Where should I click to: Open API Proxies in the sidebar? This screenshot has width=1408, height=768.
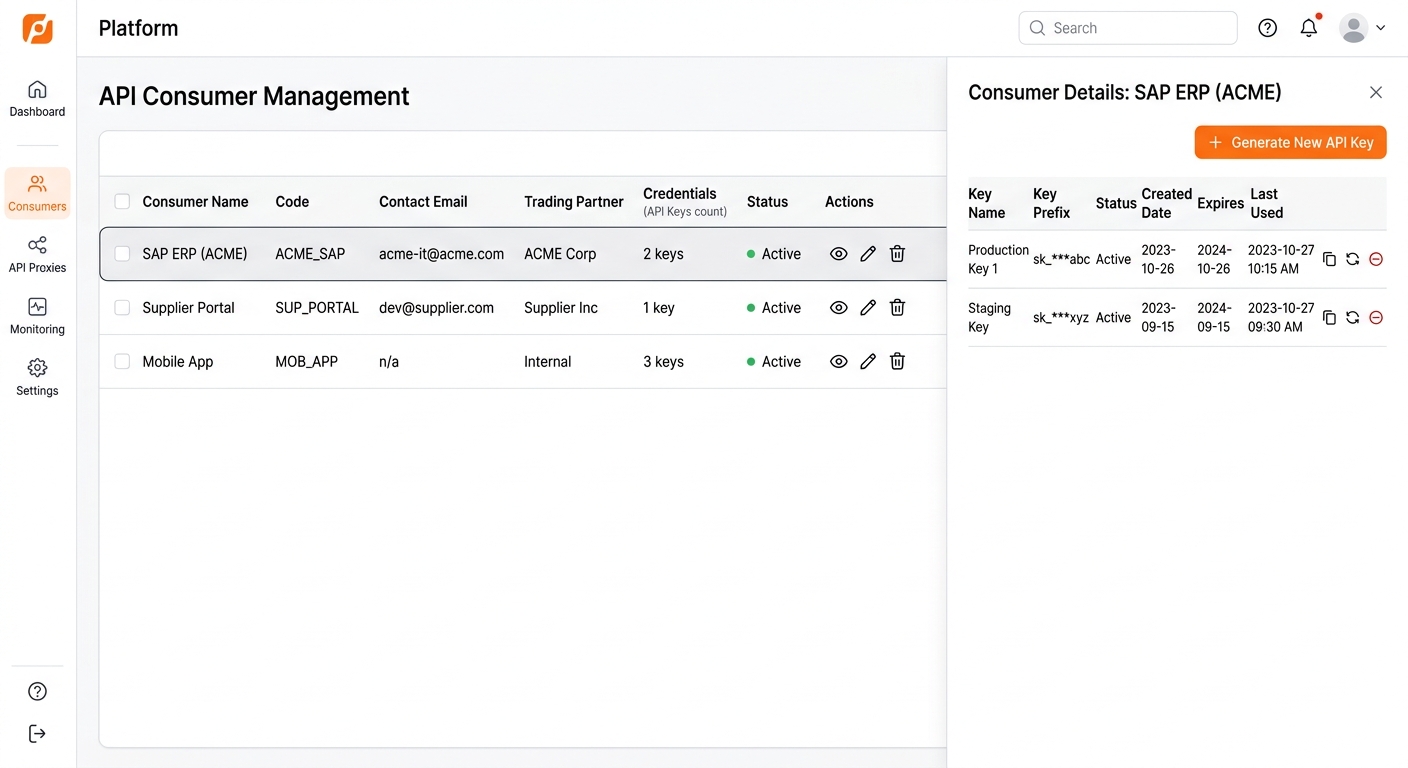[x=37, y=255]
